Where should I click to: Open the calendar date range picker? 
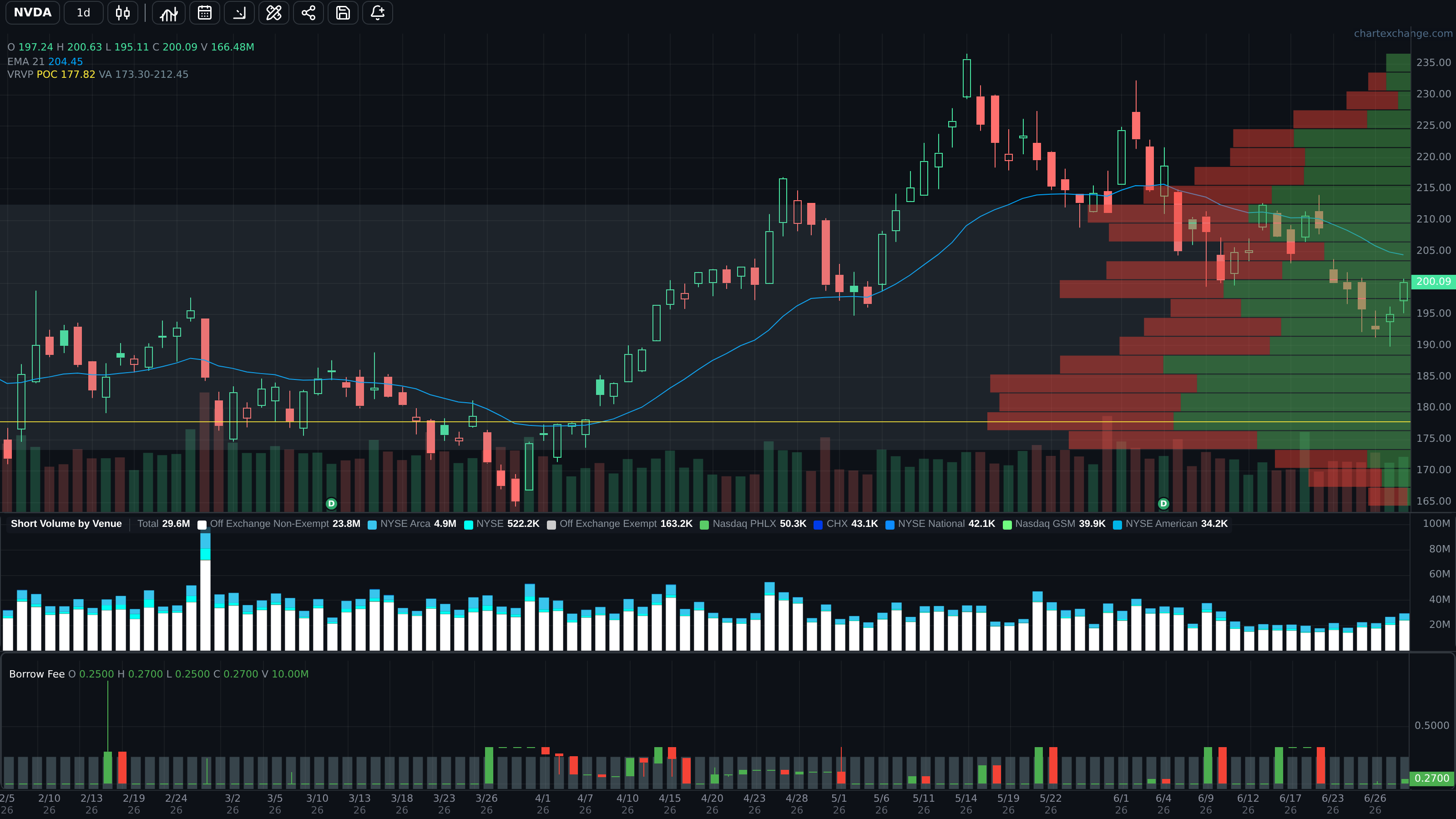pyautogui.click(x=205, y=12)
